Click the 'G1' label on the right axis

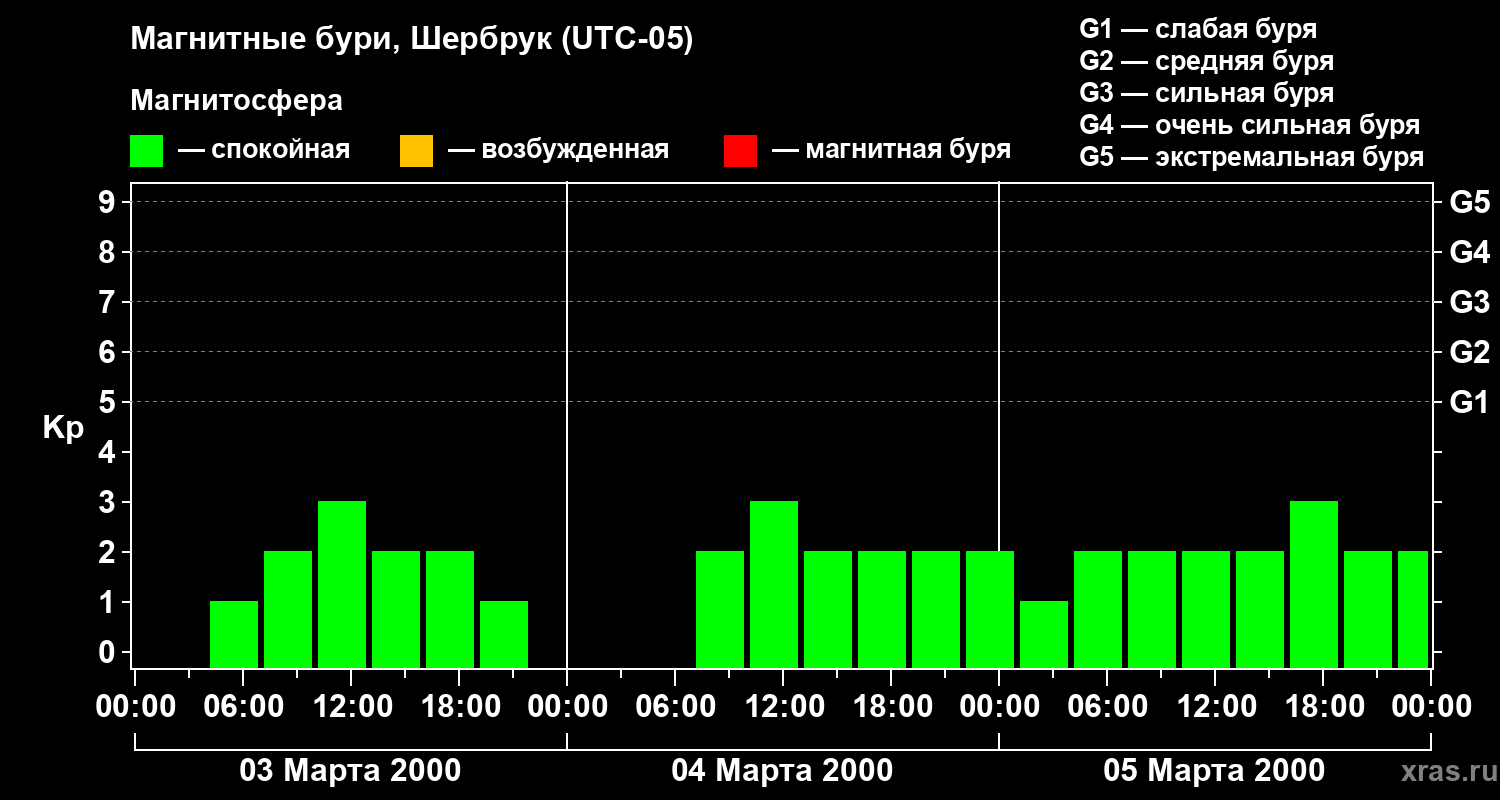(x=1469, y=402)
